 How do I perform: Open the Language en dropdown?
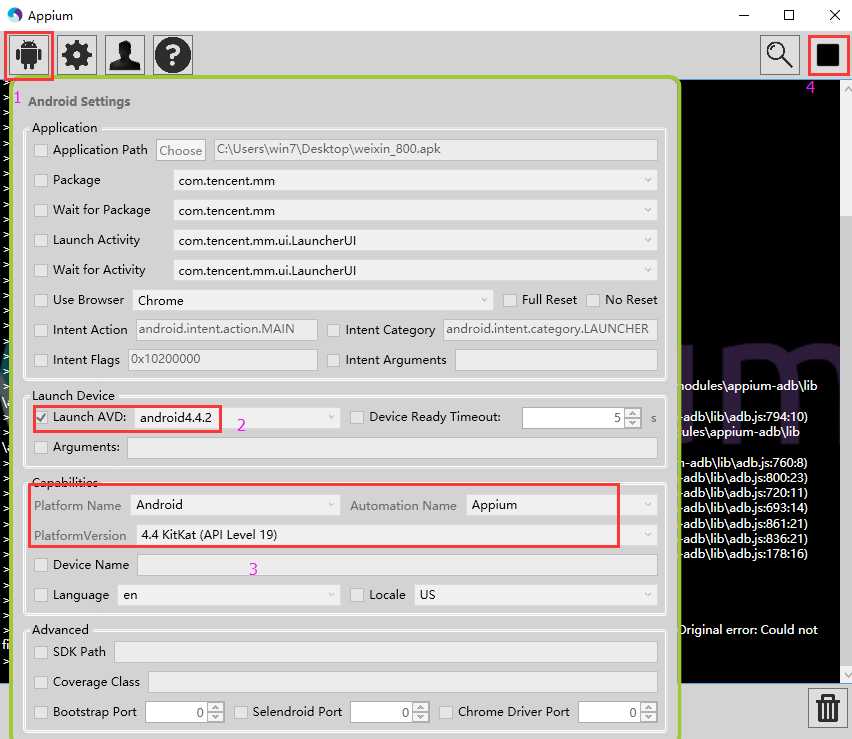coord(229,595)
